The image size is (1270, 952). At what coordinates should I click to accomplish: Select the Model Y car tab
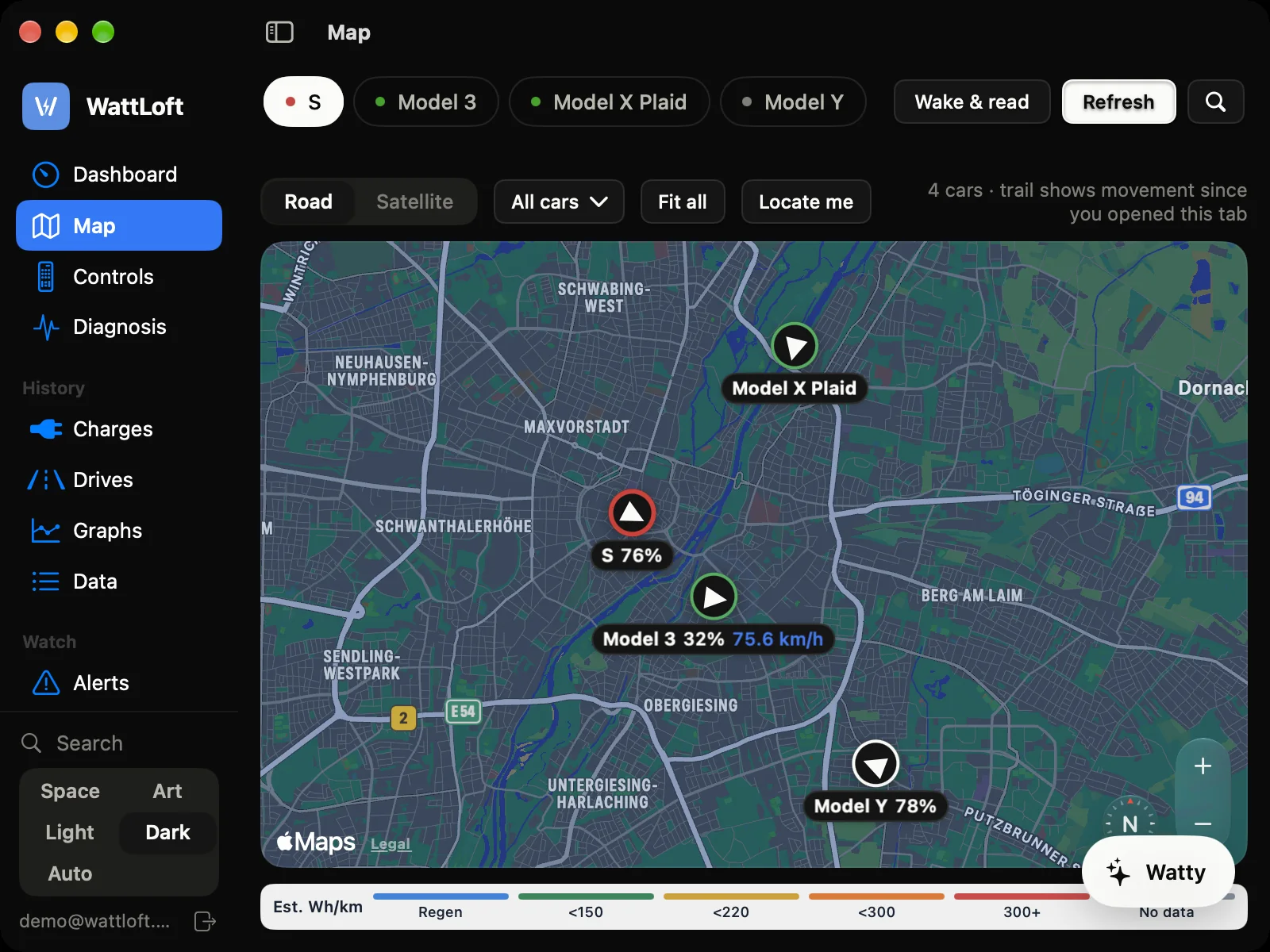[x=793, y=102]
